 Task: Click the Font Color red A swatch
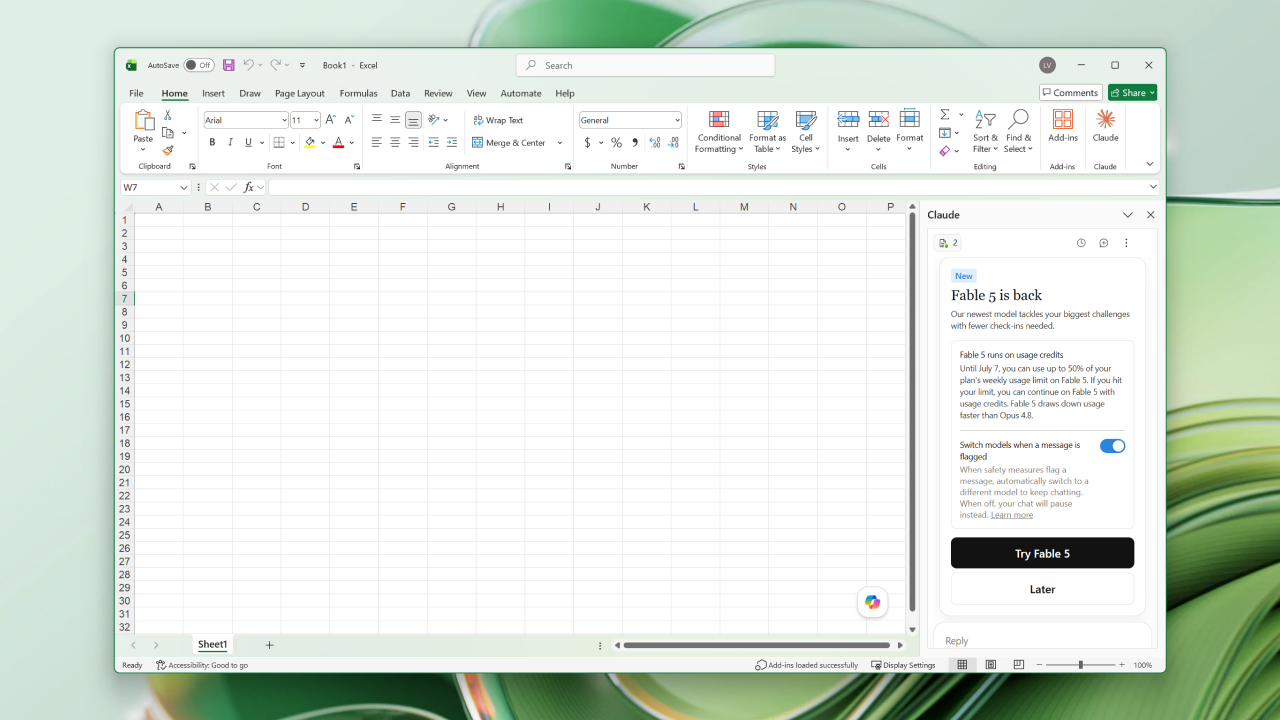[x=338, y=143]
